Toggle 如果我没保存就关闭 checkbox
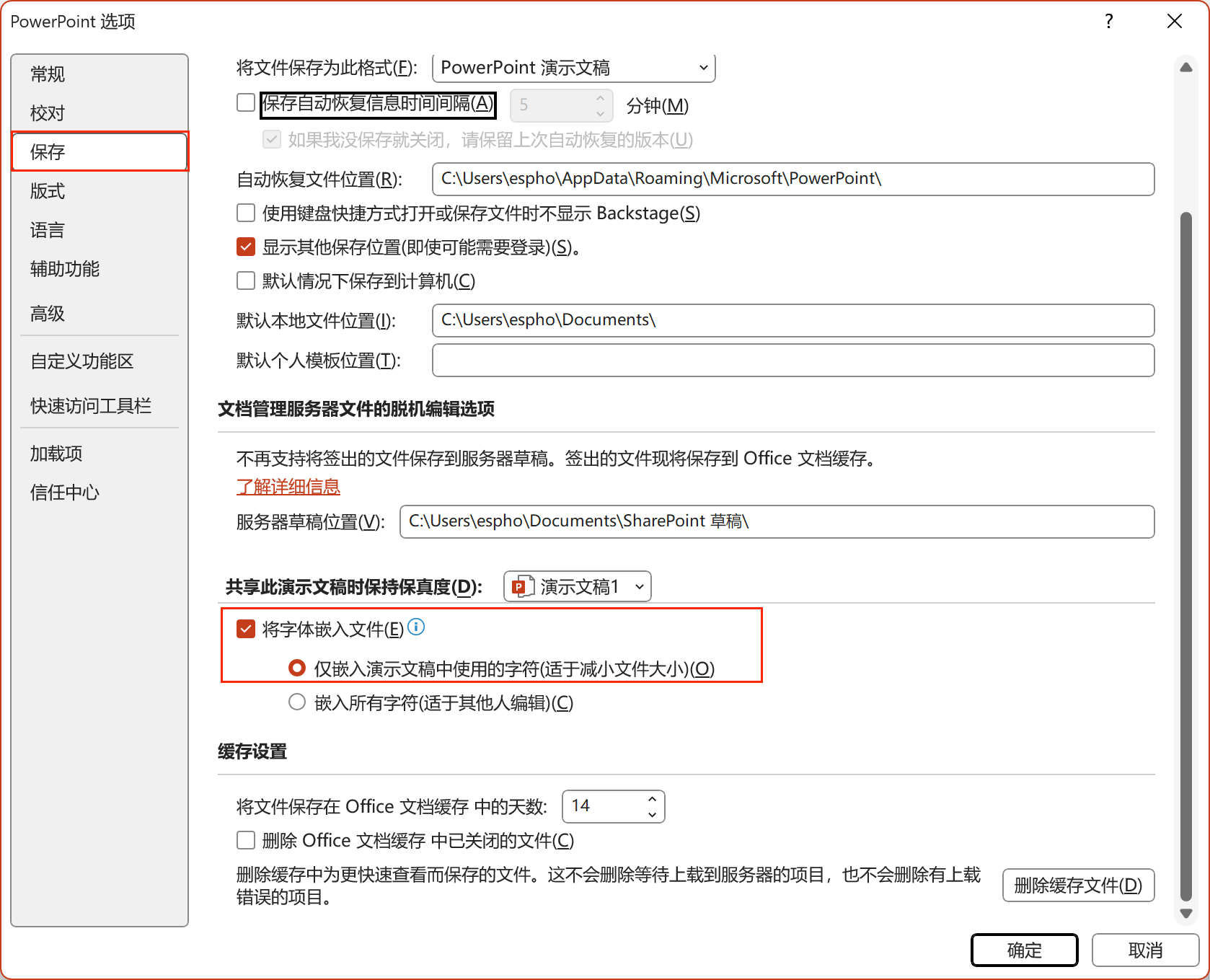The width and height of the screenshot is (1210, 980). click(x=272, y=139)
